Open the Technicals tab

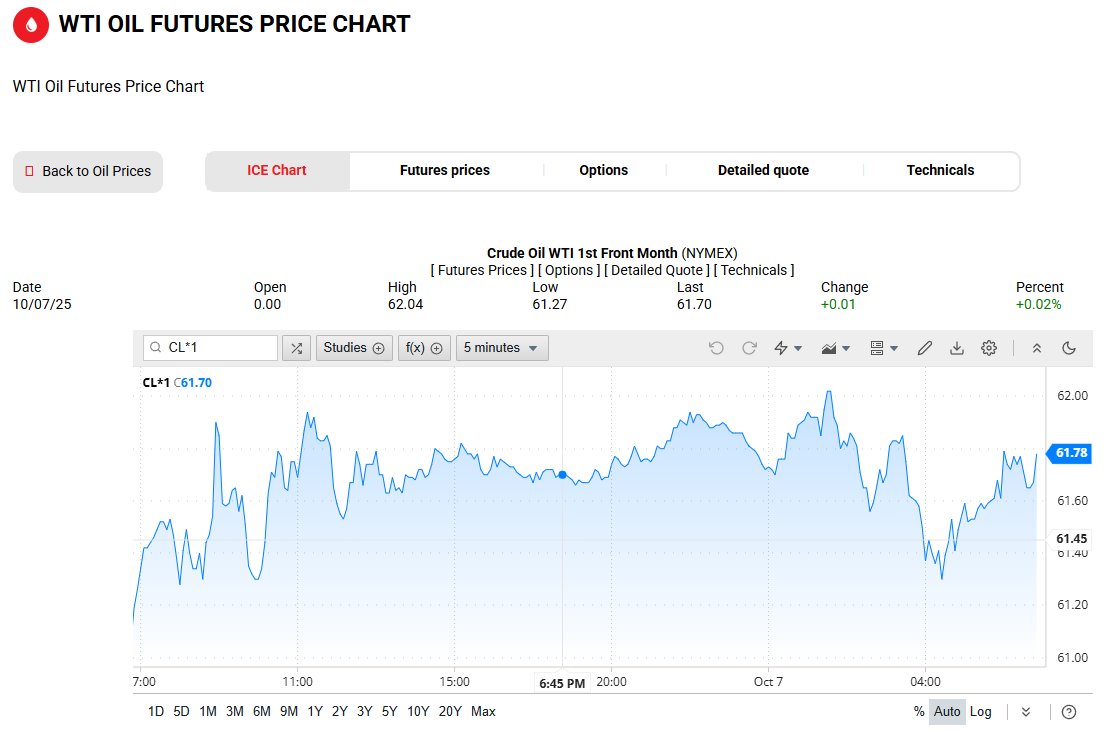940,171
